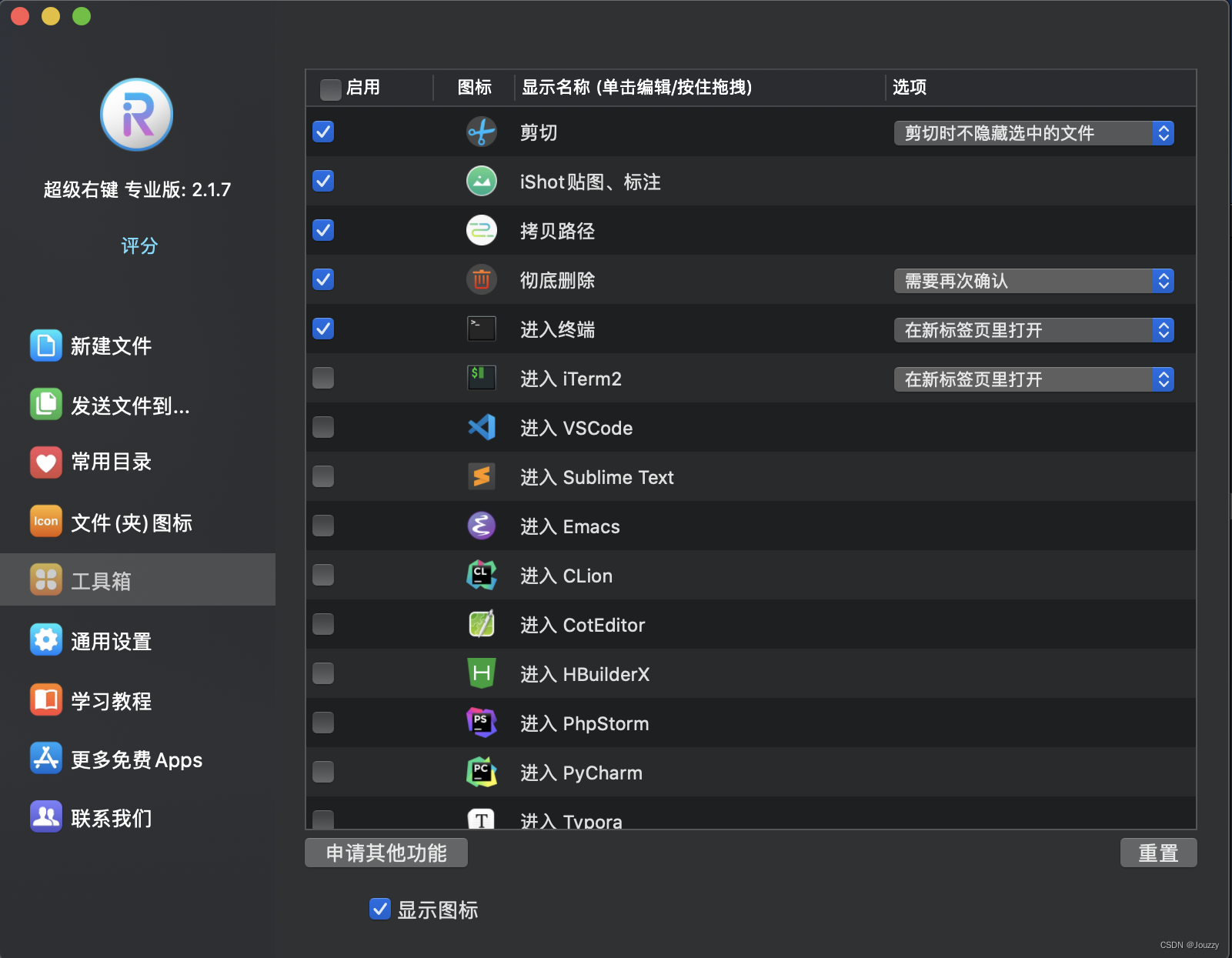Toggle the 显示图标 checkbox
1232x958 pixels.
[380, 909]
